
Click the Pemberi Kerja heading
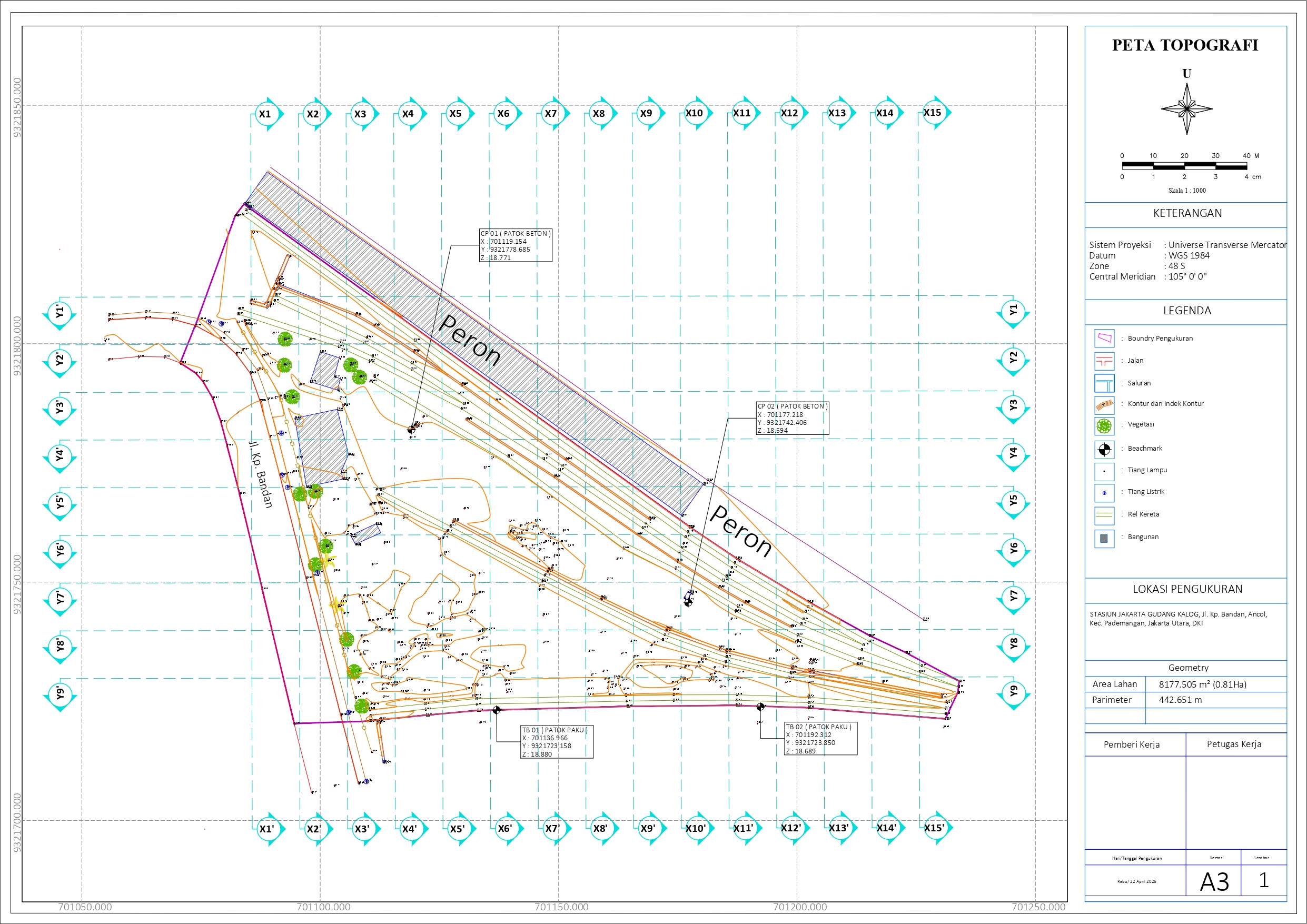[1132, 744]
